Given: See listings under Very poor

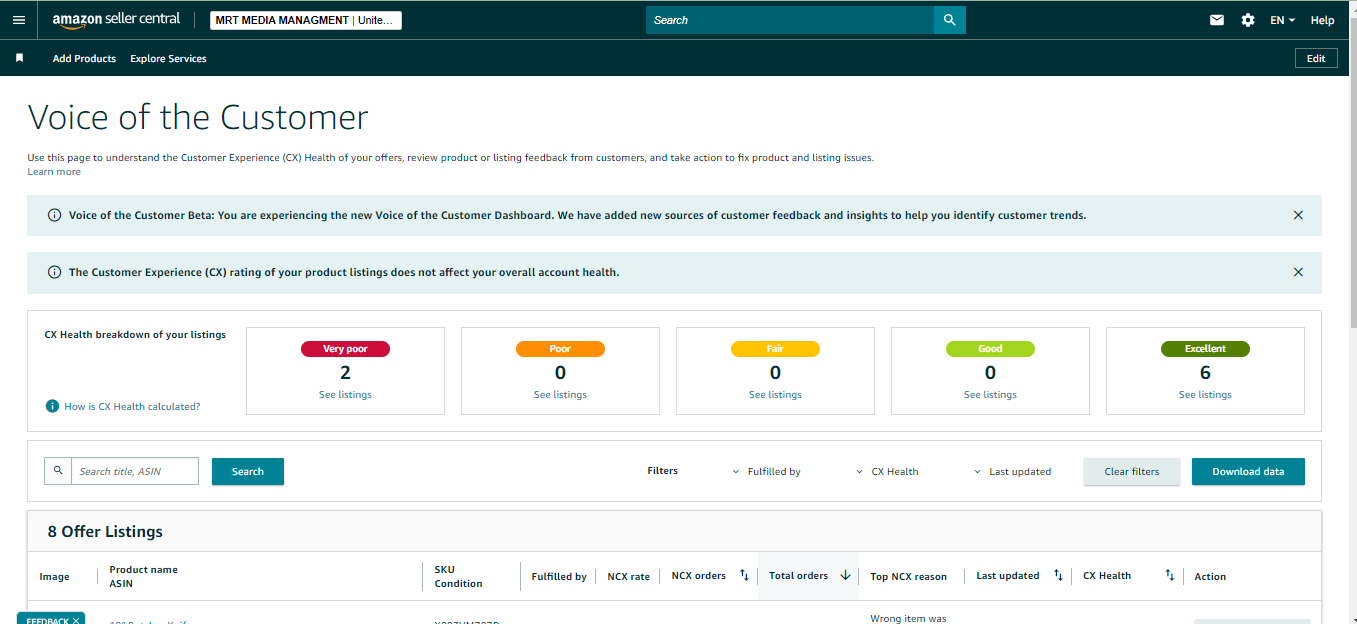Looking at the screenshot, I should click(x=345, y=394).
